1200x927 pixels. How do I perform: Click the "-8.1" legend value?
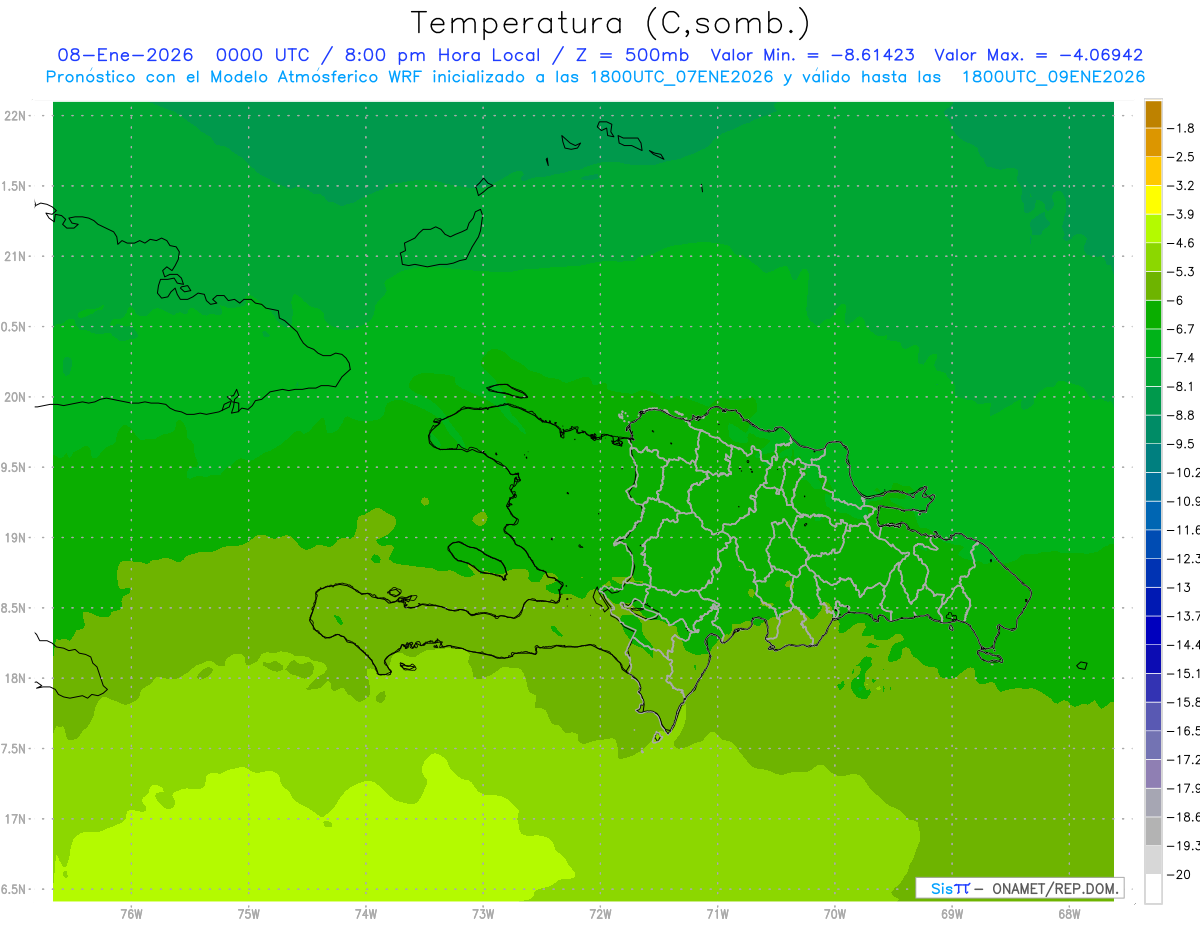[1183, 386]
